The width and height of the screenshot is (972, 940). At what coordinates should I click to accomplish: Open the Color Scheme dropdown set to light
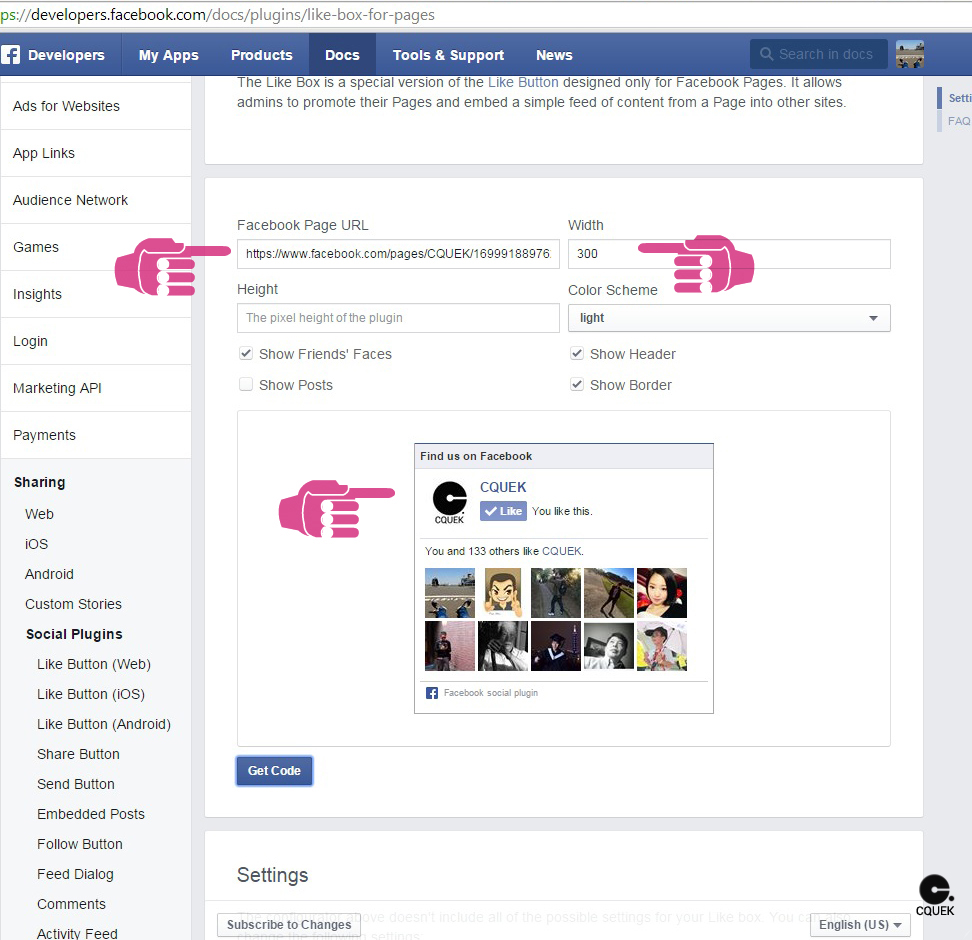729,318
